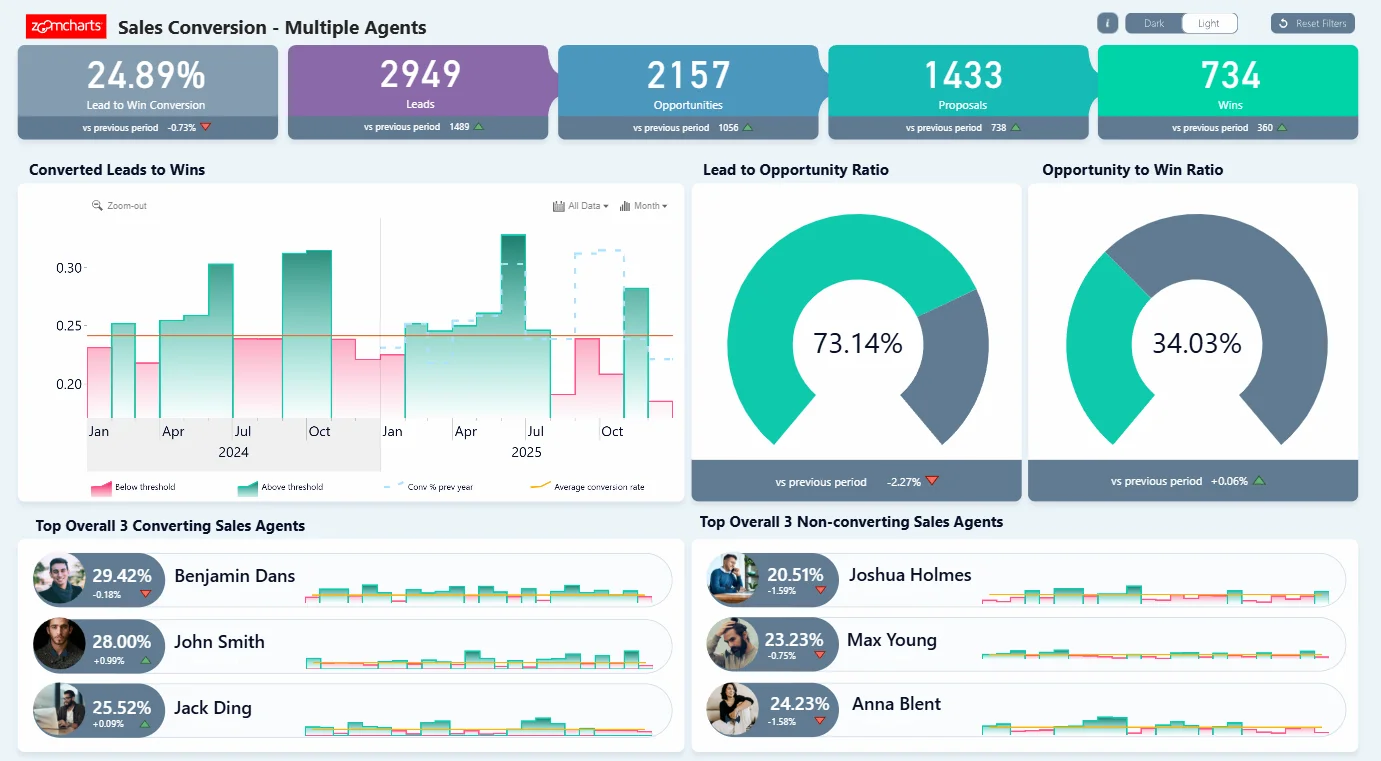This screenshot has height=761, width=1381.
Task: Click Joshua Holmes's profile photo
Action: pyautogui.click(x=731, y=579)
